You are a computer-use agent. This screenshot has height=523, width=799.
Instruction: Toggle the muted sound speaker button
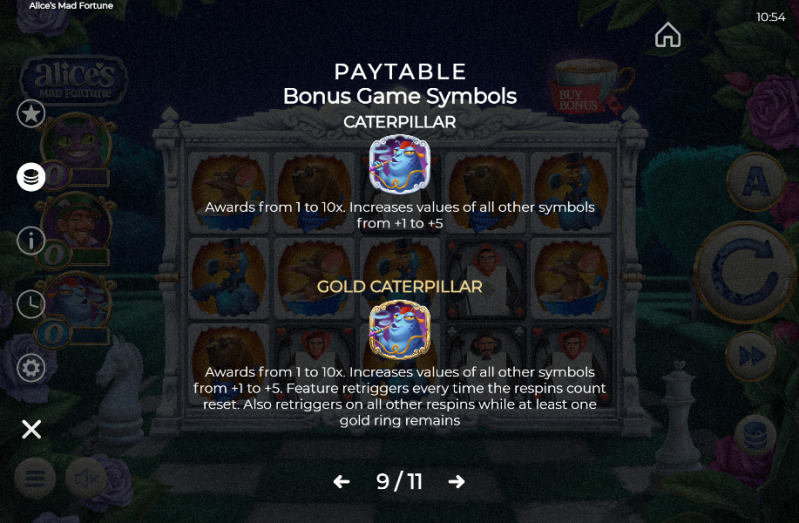click(86, 478)
